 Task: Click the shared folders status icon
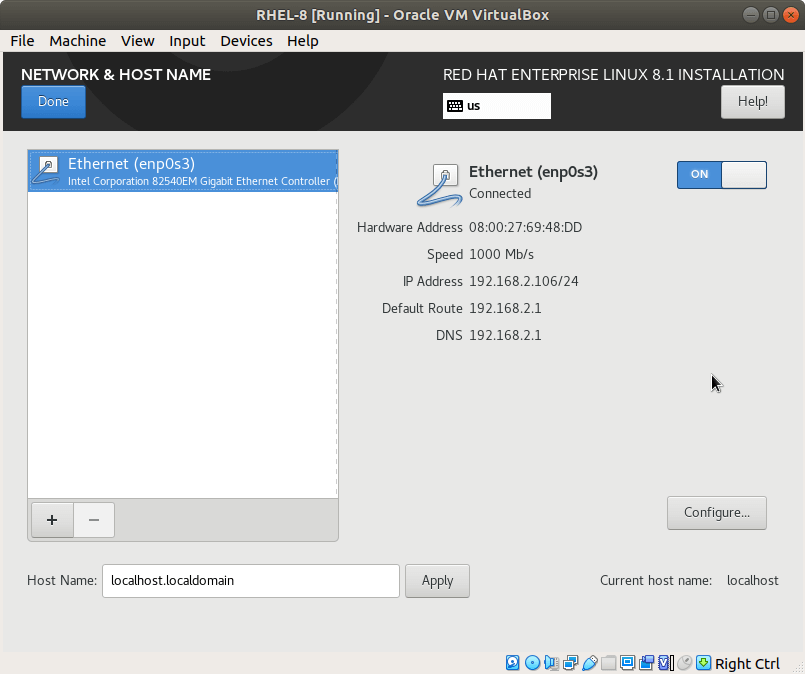click(608, 663)
